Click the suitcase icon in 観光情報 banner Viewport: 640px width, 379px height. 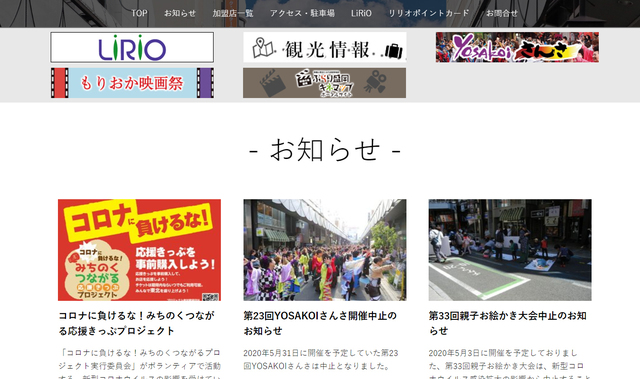[393, 51]
